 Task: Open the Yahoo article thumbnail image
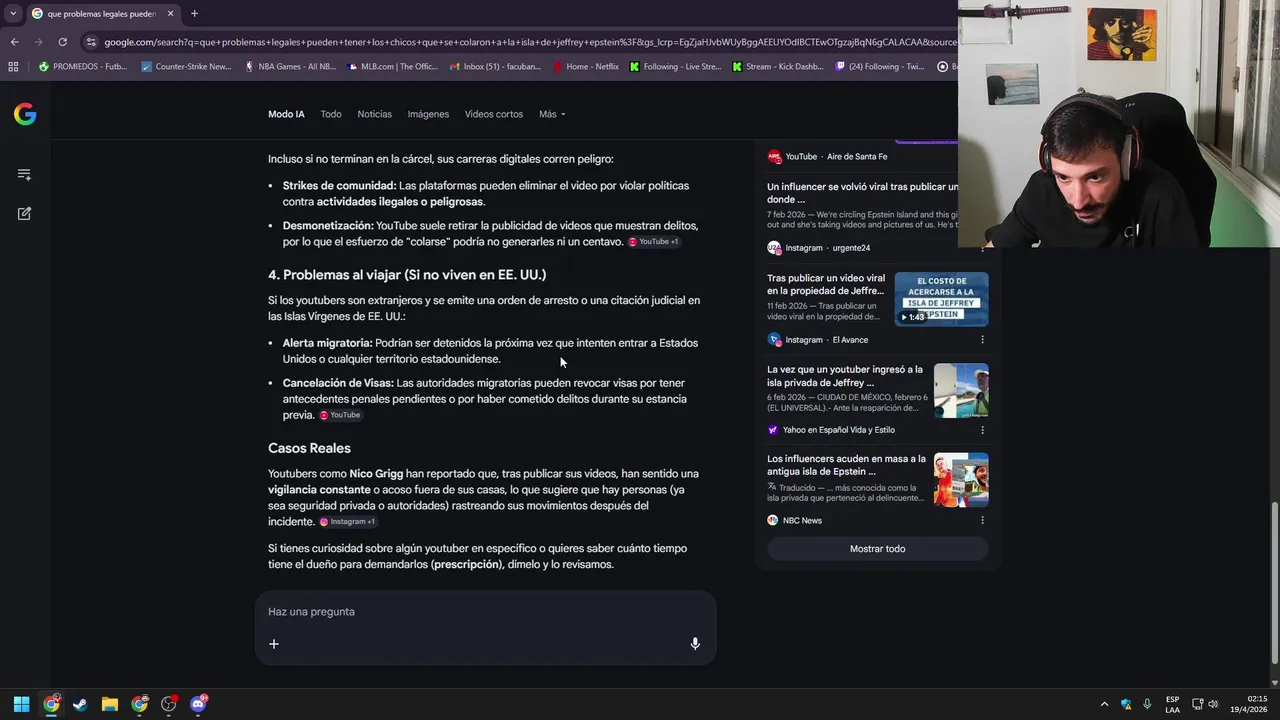click(961, 390)
